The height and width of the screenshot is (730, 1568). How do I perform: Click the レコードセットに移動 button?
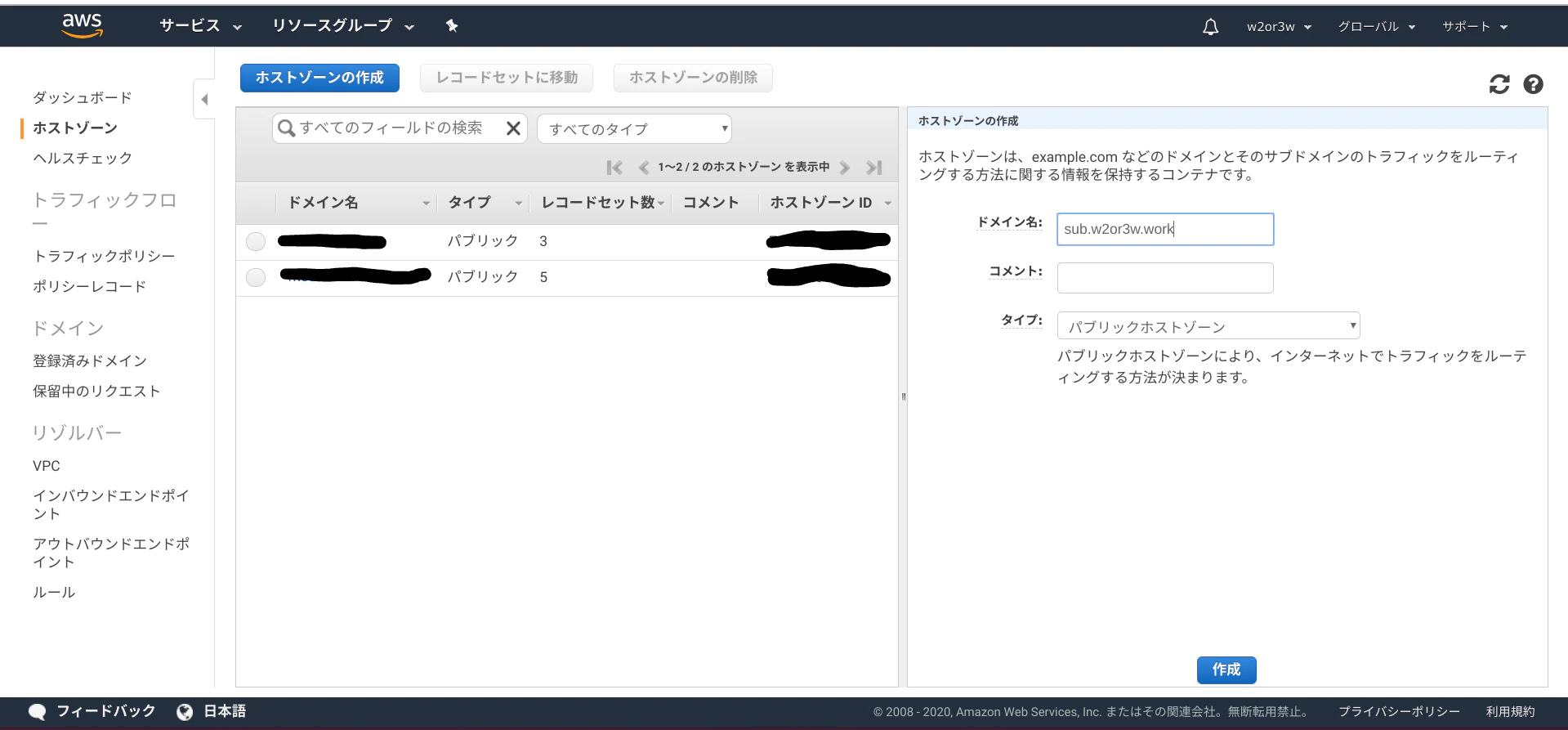click(507, 78)
